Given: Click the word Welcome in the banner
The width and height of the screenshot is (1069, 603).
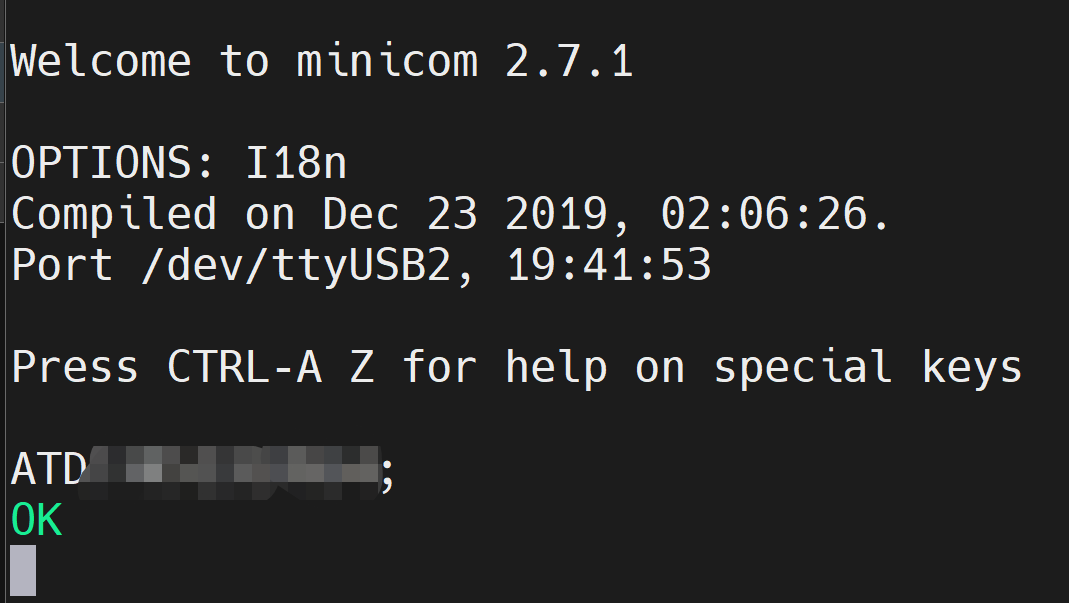Looking at the screenshot, I should click(x=101, y=61).
